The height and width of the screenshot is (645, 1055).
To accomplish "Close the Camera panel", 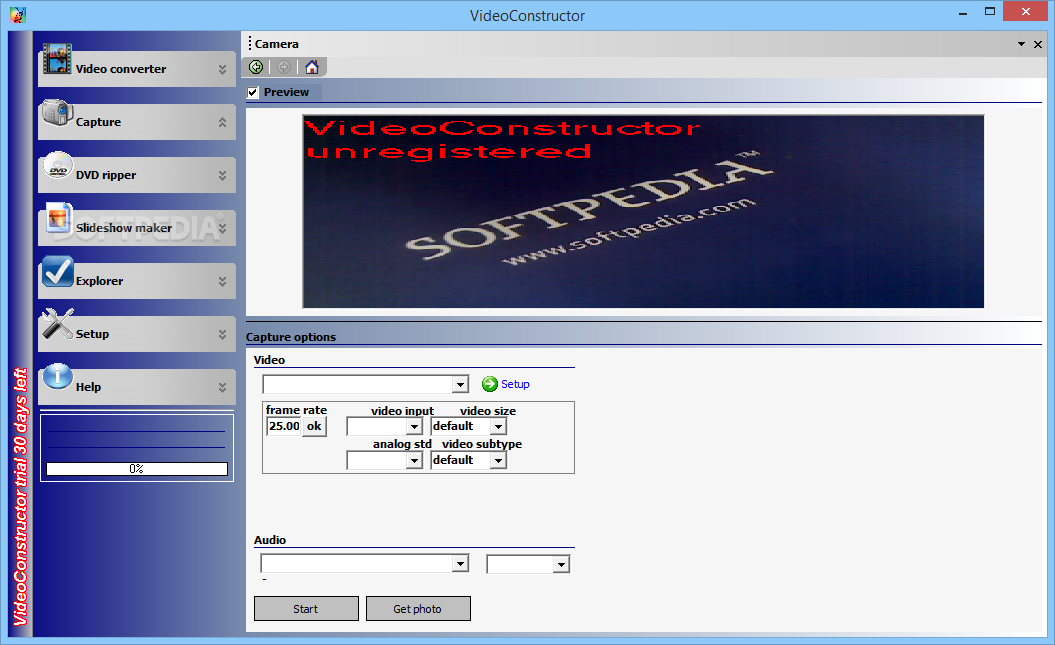I will [x=1038, y=44].
